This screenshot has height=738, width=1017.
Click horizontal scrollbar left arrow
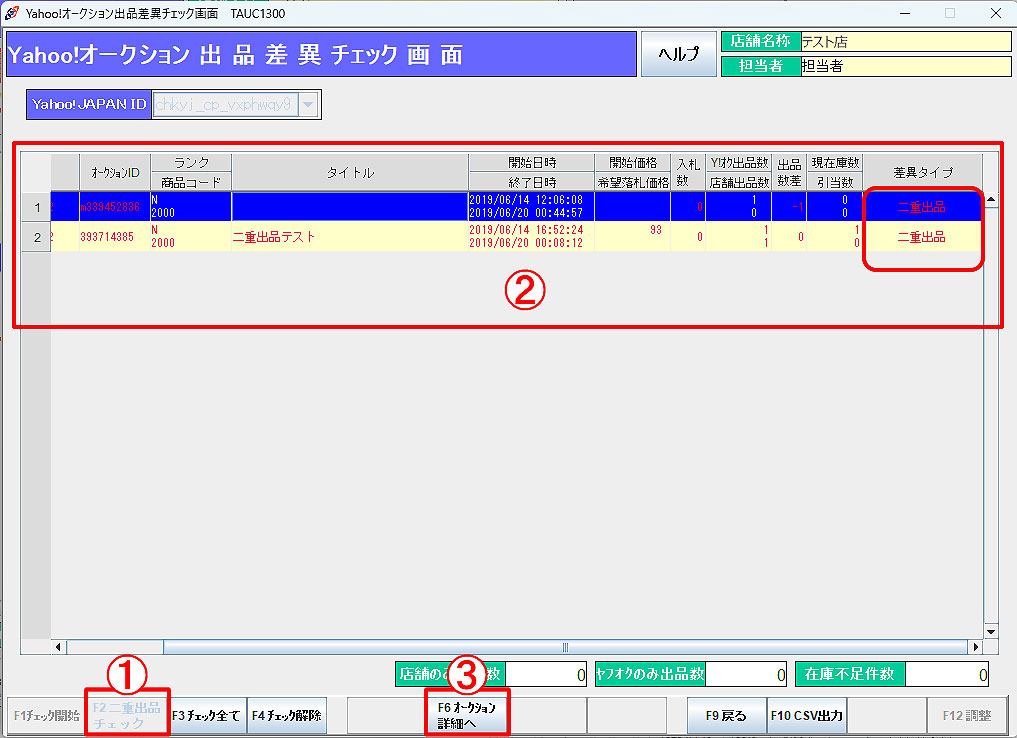(58, 647)
